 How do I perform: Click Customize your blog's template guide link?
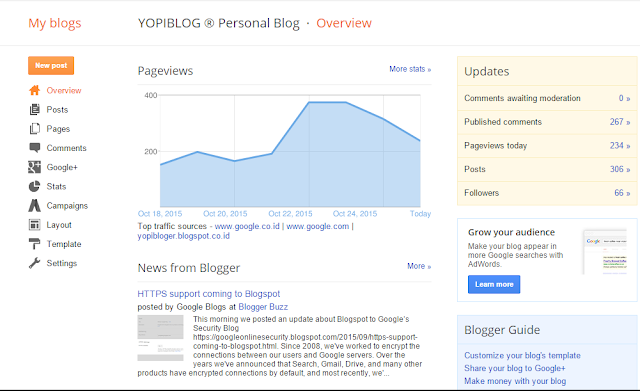click(522, 355)
